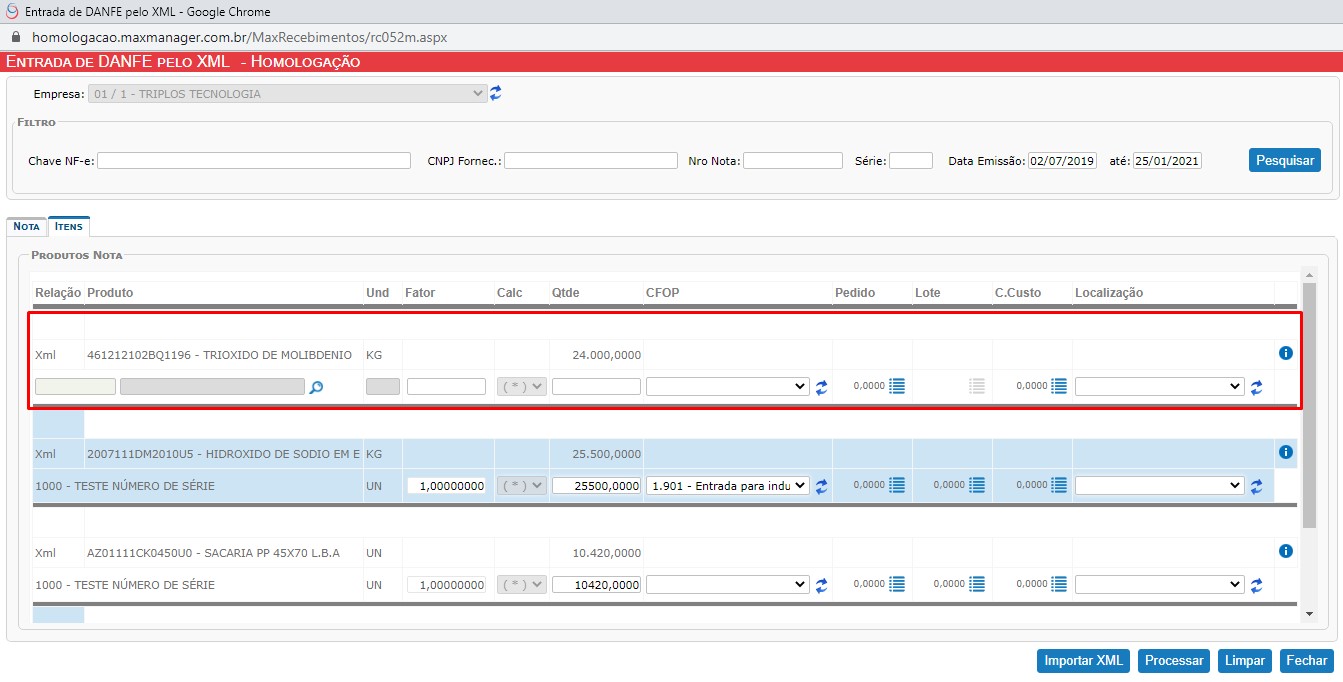The image size is (1343, 682).
Task: Refresh CFOP in the SACARIA row
Action: coord(822,585)
